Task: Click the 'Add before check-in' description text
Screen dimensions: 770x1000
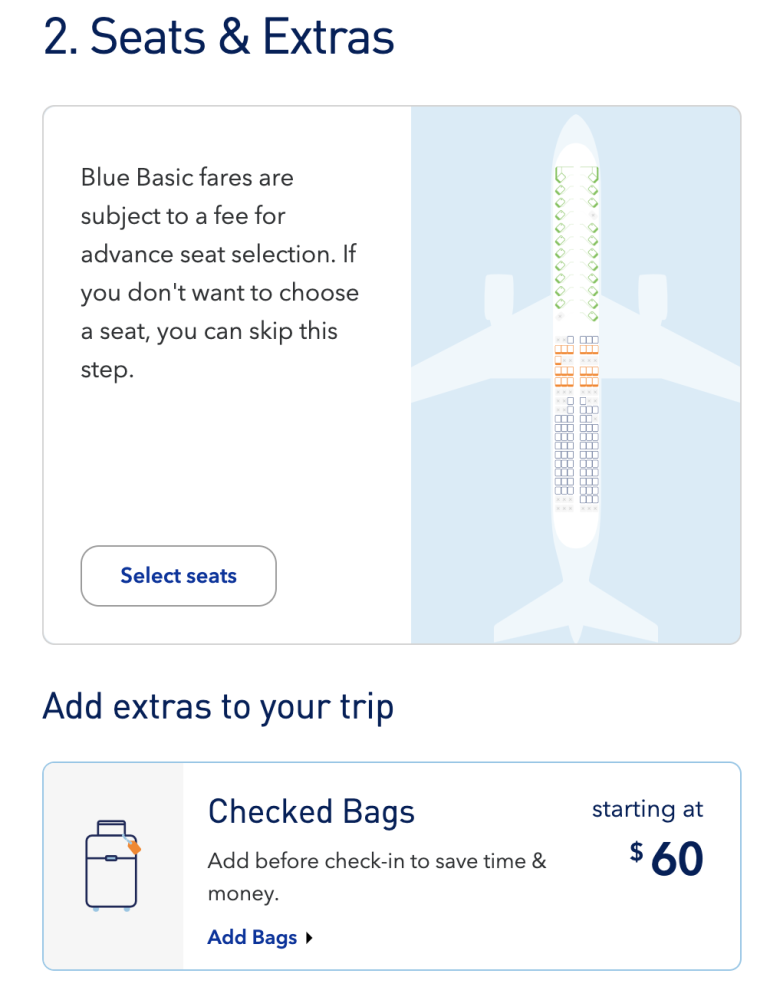Action: [x=376, y=876]
